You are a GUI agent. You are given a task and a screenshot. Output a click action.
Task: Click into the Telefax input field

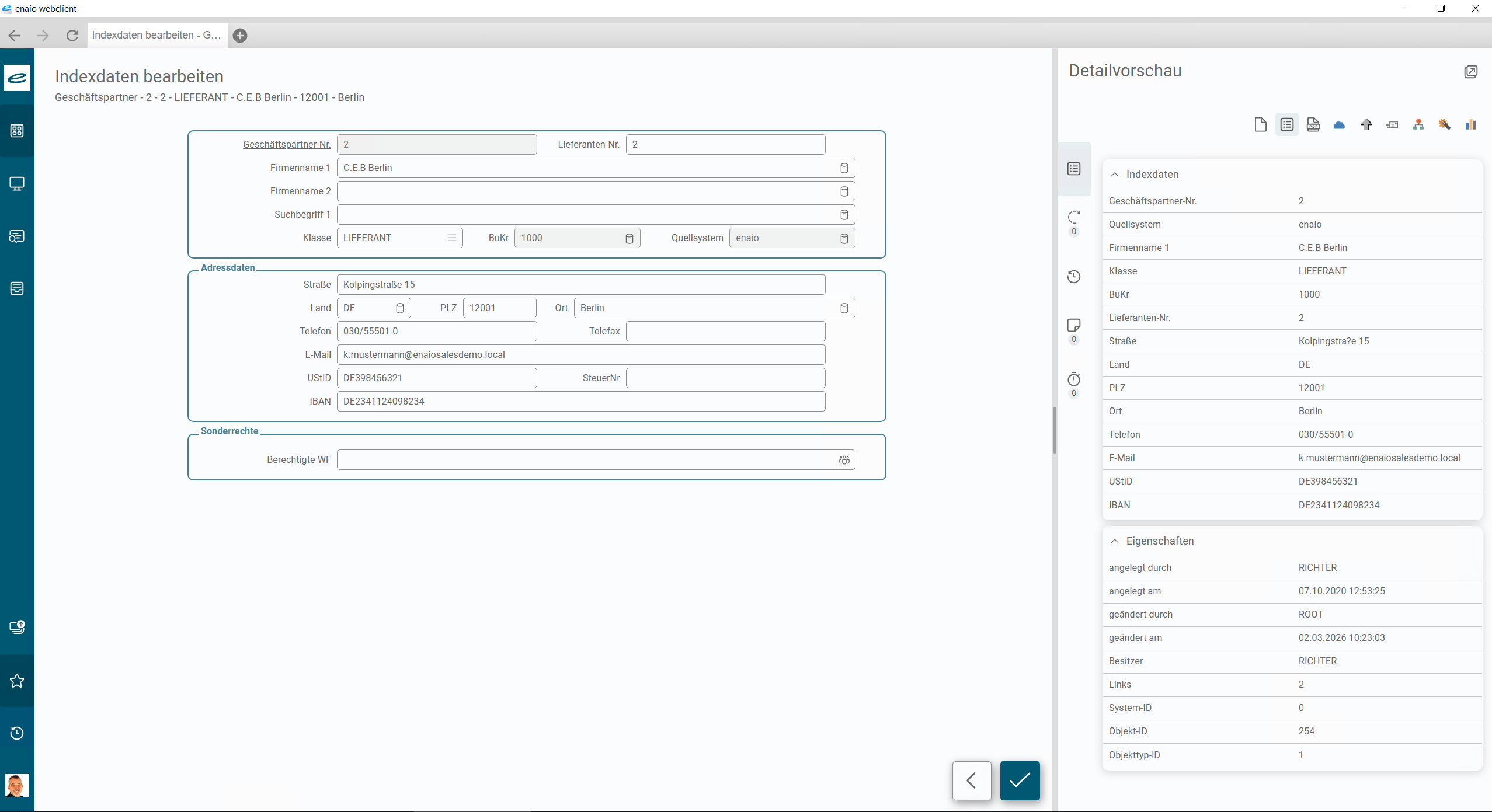[x=725, y=332]
